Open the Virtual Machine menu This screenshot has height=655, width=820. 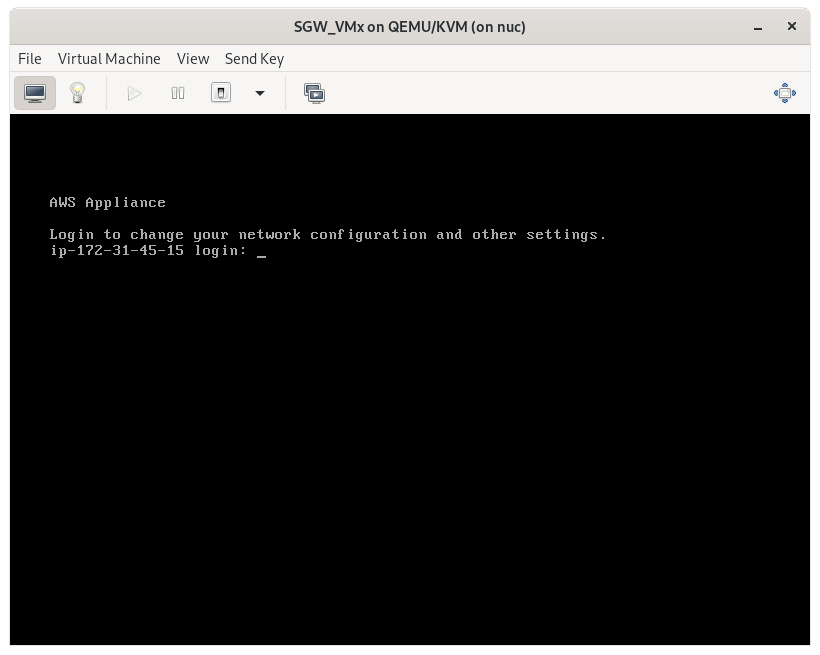coord(109,59)
